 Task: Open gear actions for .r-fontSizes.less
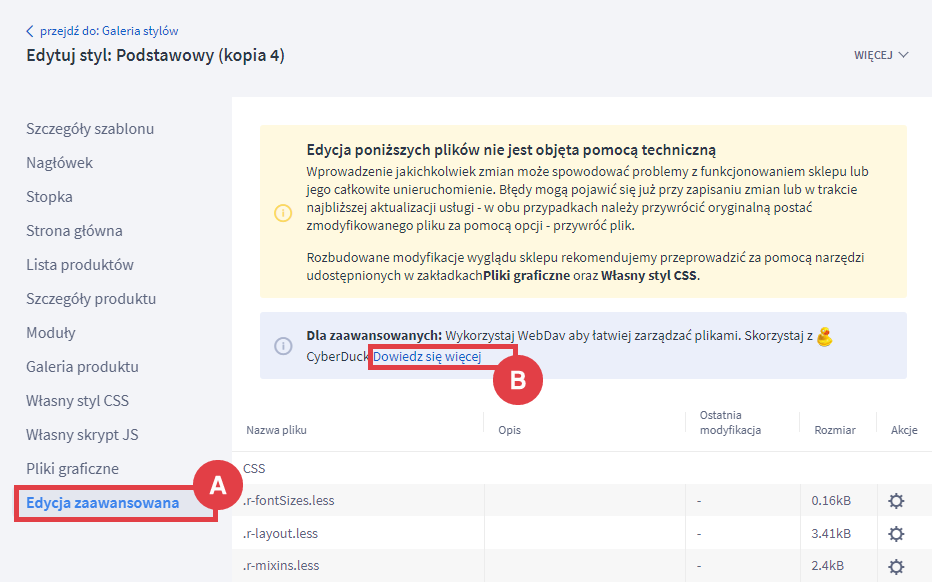click(896, 501)
